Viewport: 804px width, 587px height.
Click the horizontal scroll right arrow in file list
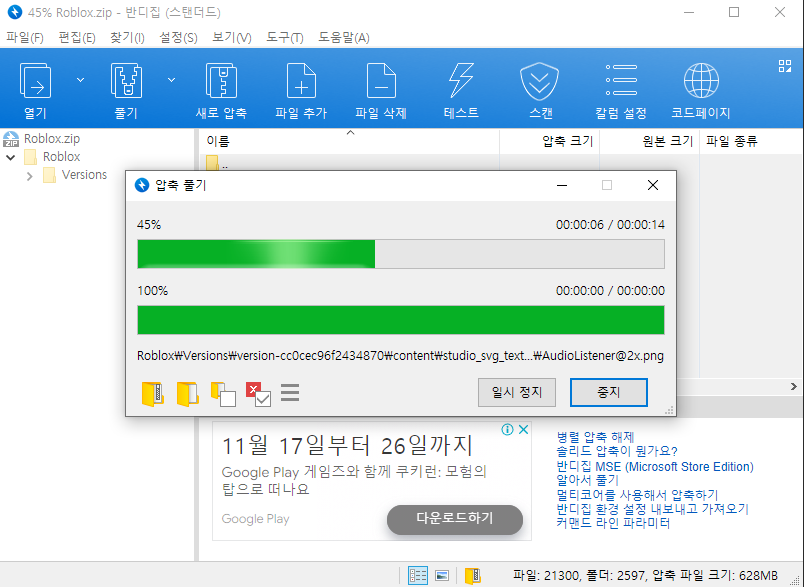[794, 386]
